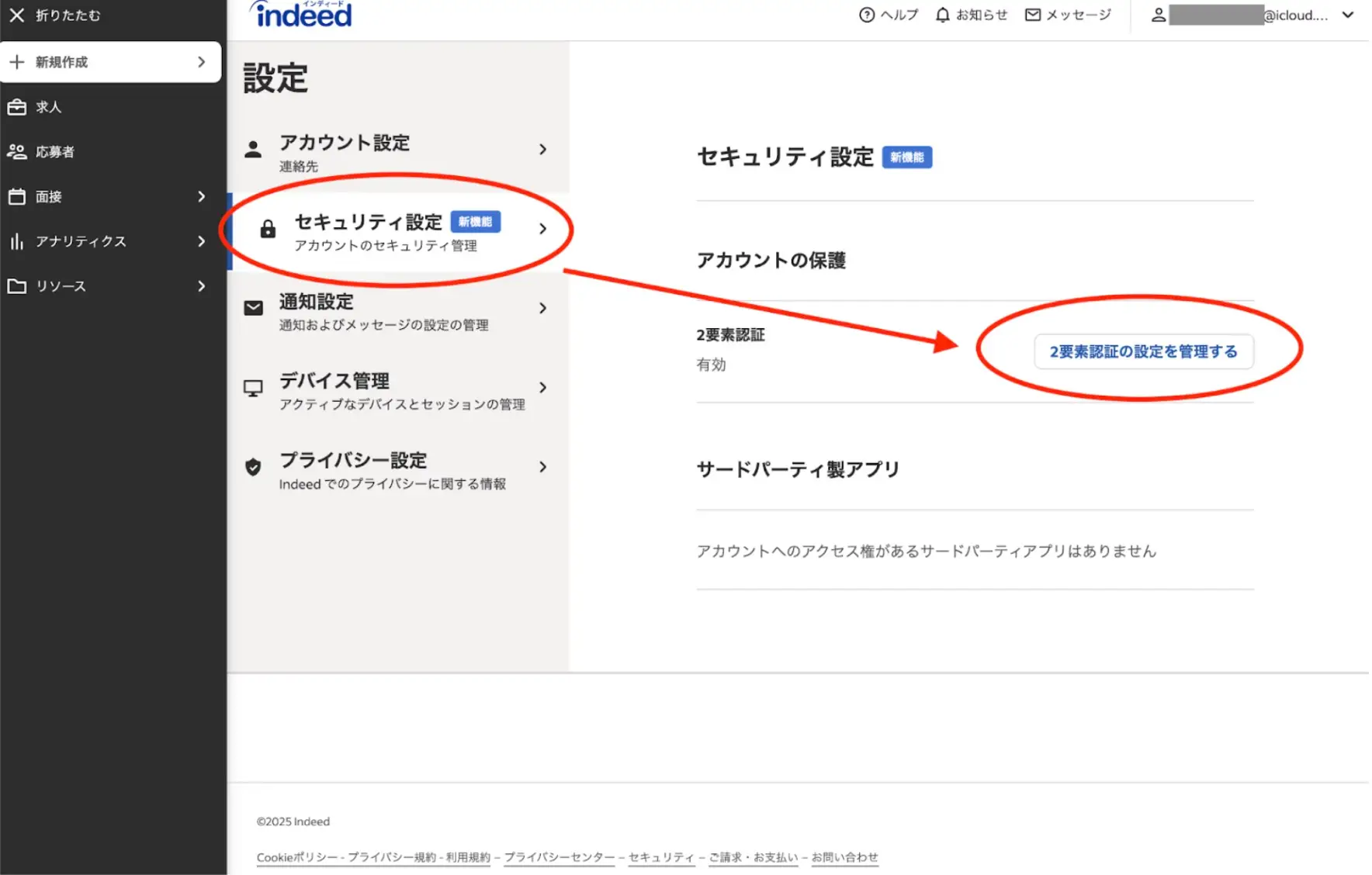Screen dimensions: 1372x875
Task: Click the person icon beside アカウント設定
Action: tap(253, 149)
